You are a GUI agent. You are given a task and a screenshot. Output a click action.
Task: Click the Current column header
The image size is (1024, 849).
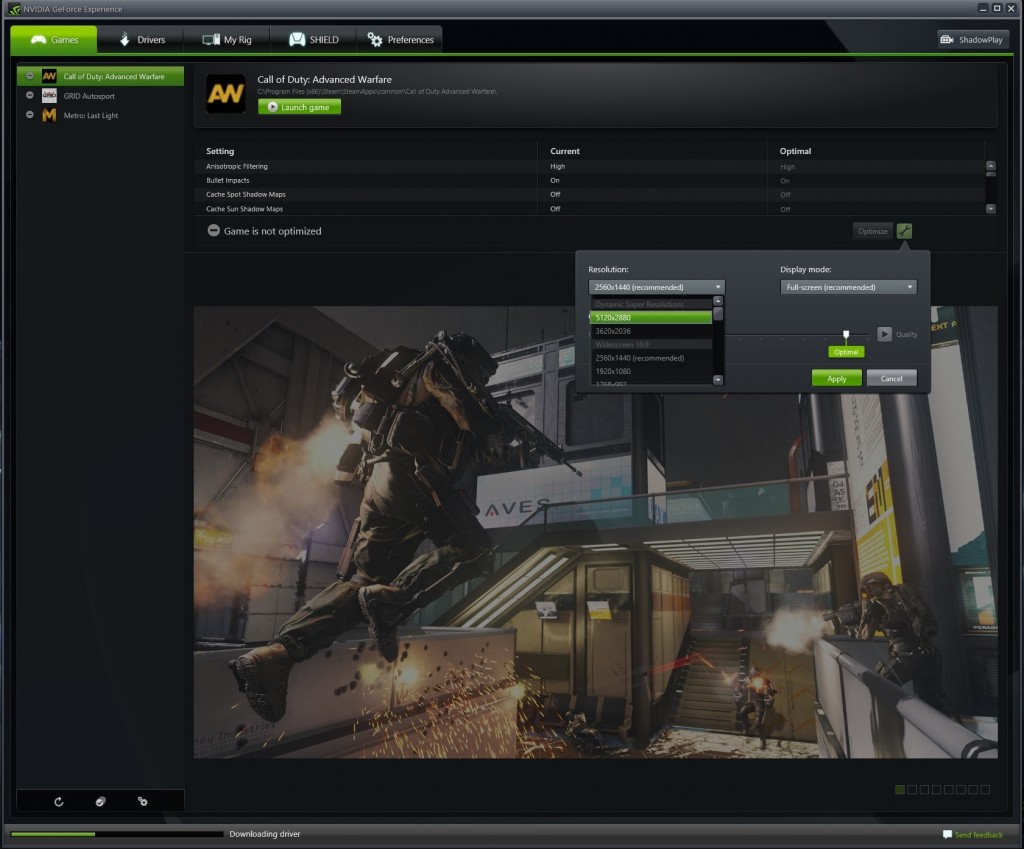pyautogui.click(x=565, y=151)
